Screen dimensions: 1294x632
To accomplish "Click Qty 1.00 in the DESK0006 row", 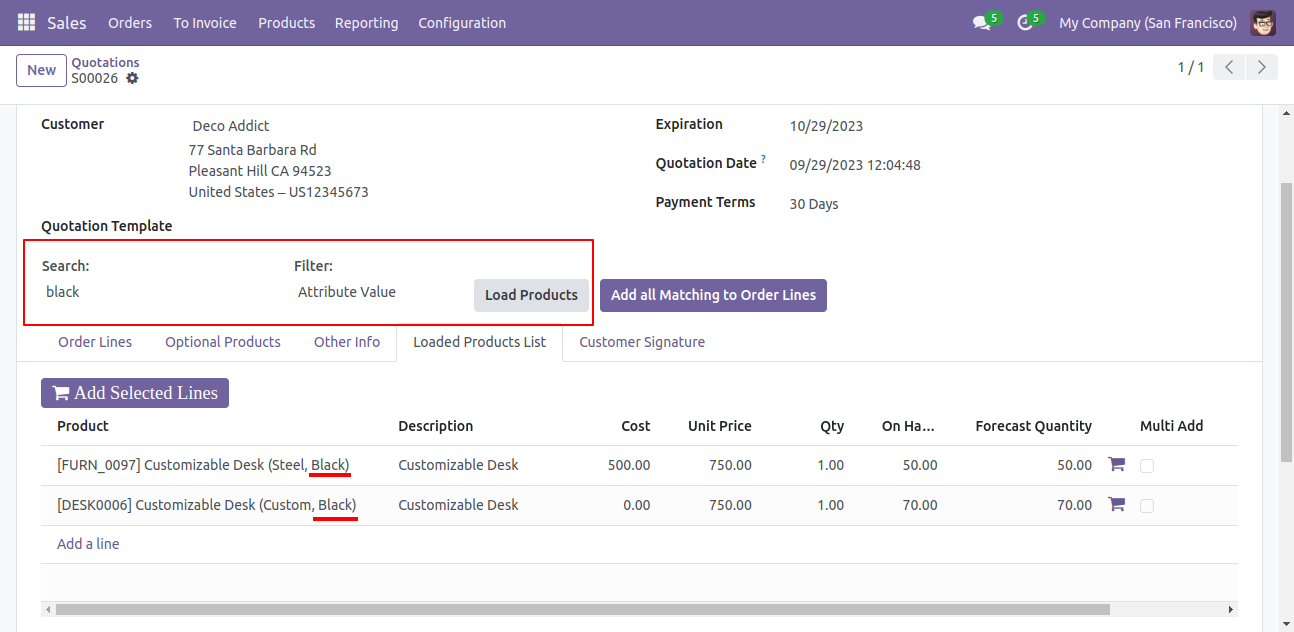I will pyautogui.click(x=830, y=505).
